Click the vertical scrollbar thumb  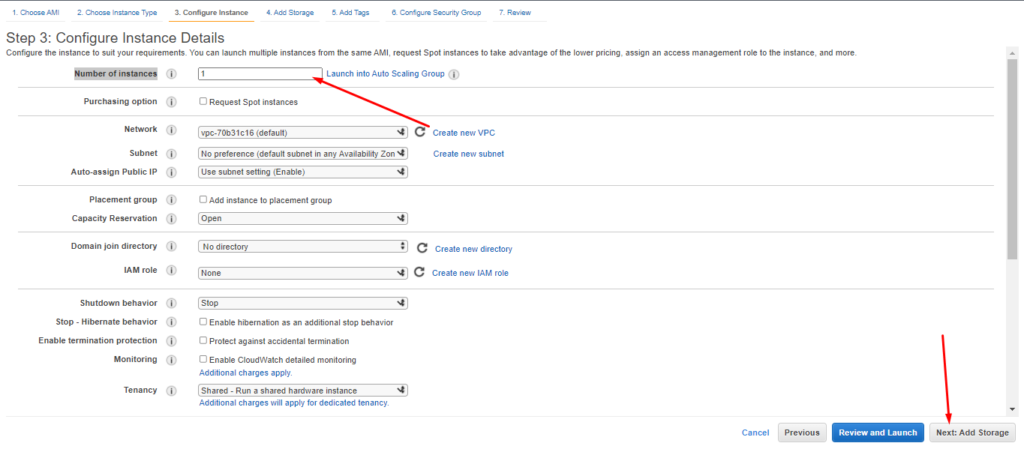coord(1012,159)
